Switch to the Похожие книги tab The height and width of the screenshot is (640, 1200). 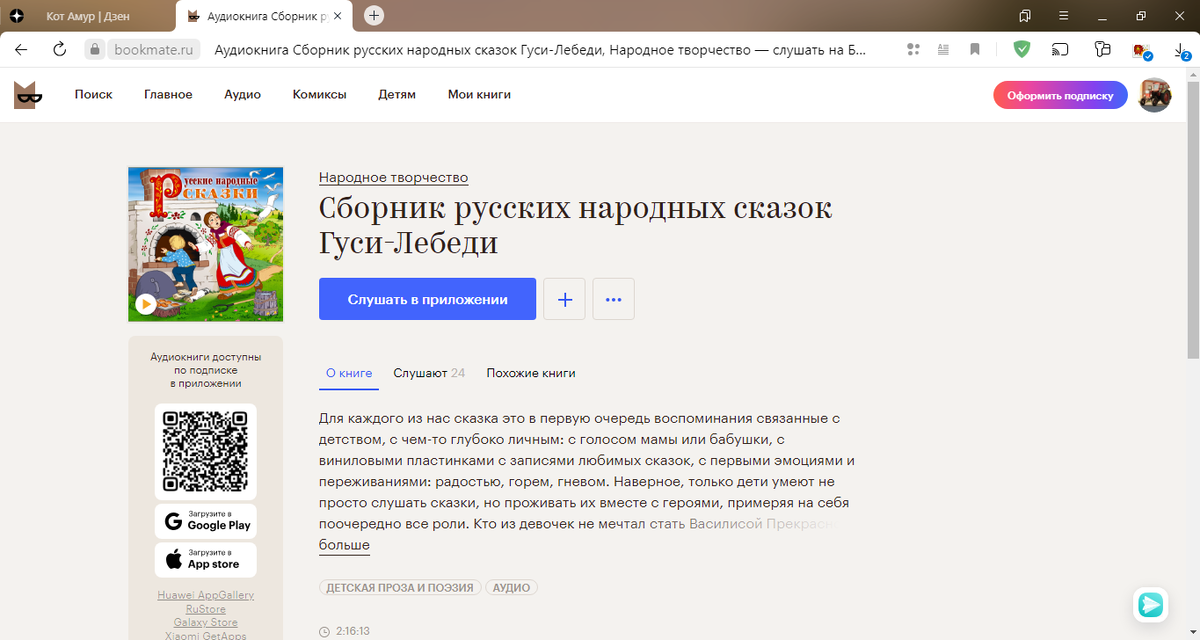pos(531,373)
